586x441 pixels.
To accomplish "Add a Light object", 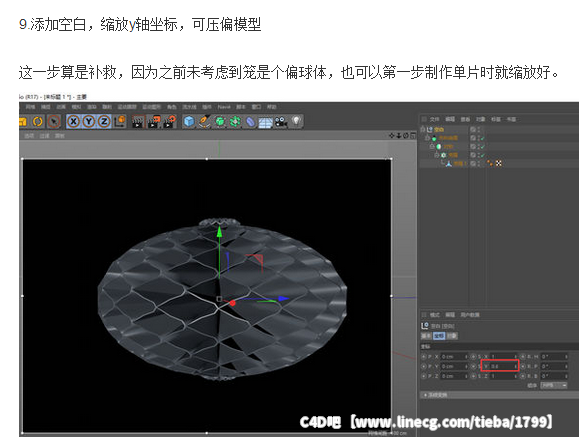I will (x=296, y=121).
